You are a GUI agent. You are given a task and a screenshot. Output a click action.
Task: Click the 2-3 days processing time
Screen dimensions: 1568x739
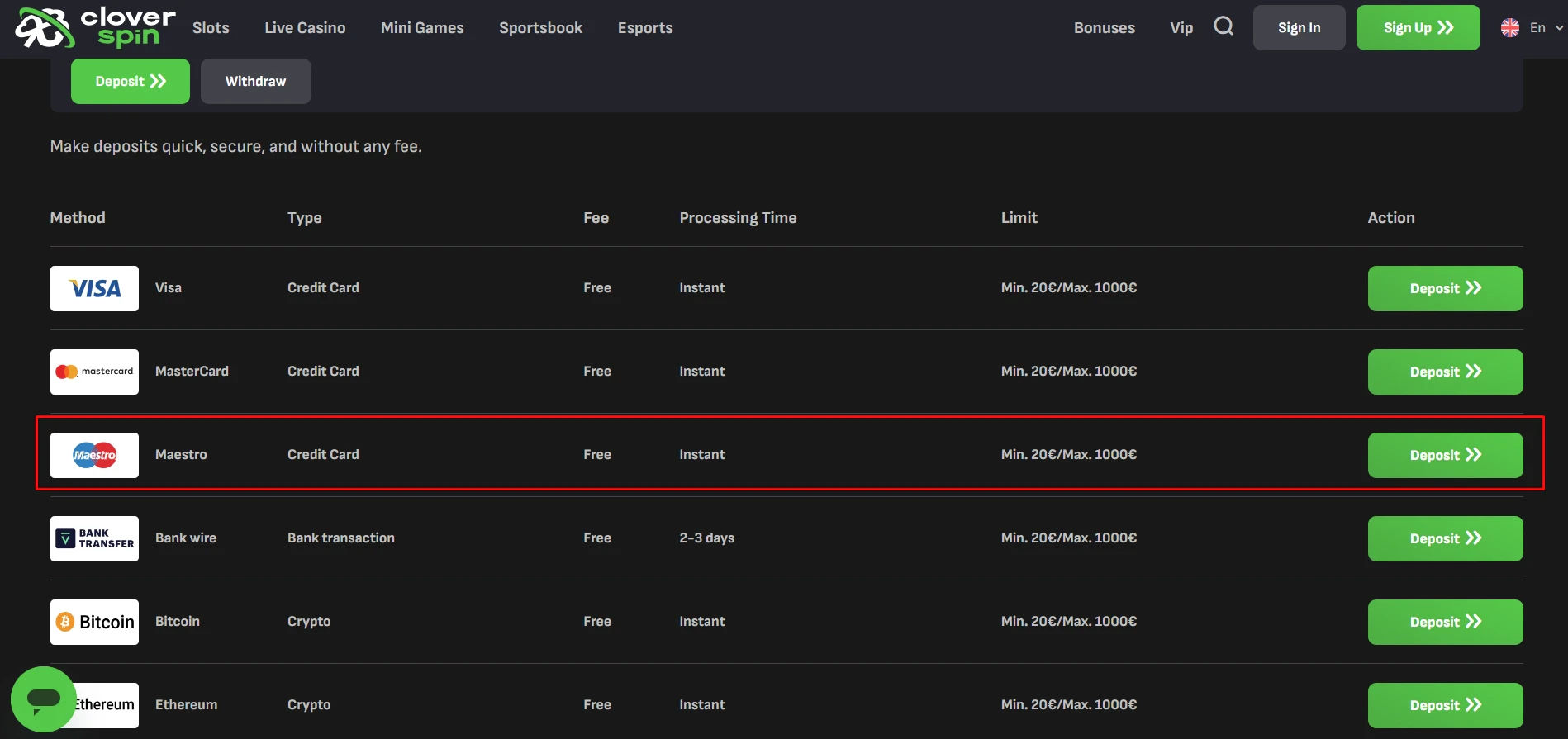tap(707, 538)
